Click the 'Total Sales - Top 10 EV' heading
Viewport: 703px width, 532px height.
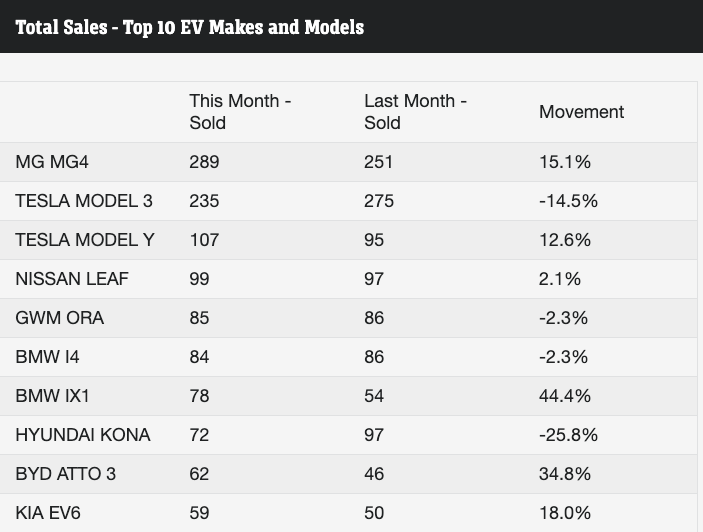coord(190,27)
